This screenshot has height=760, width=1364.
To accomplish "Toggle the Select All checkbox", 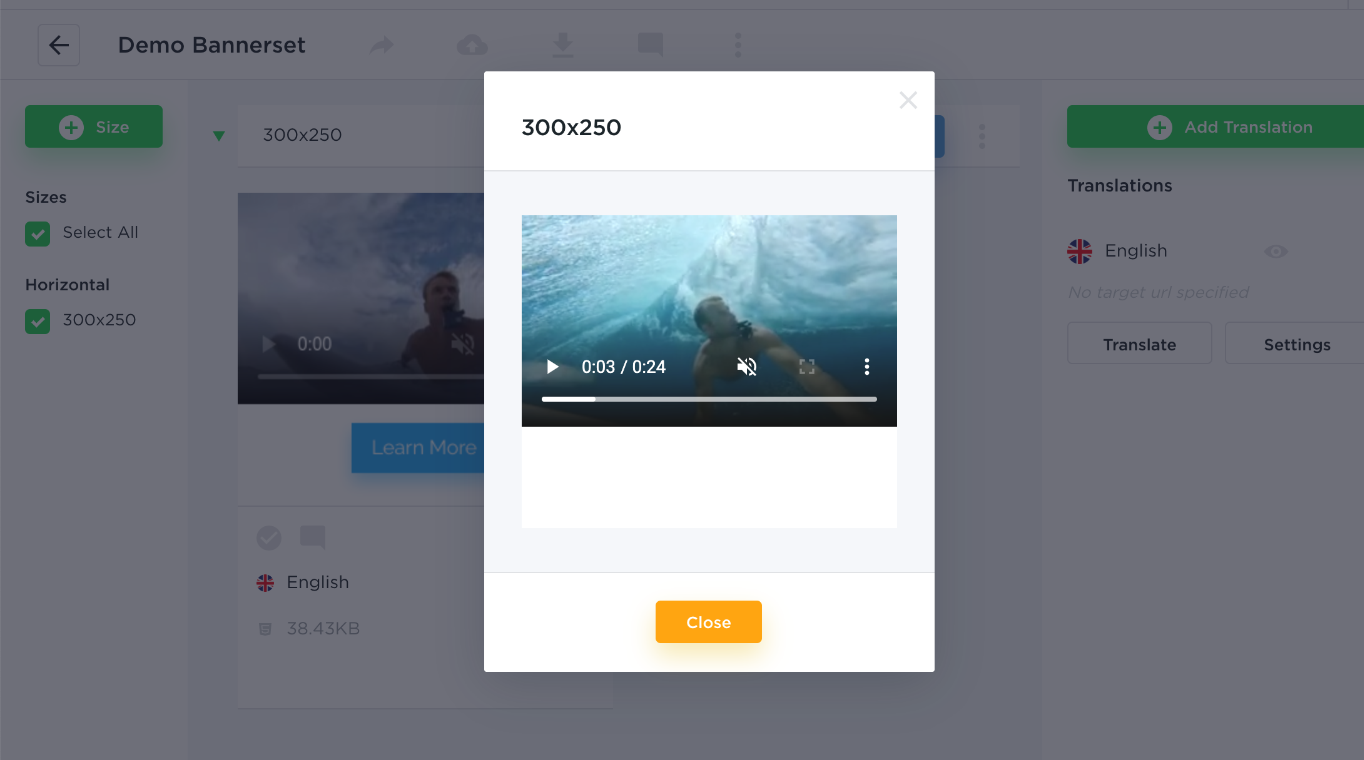I will pyautogui.click(x=38, y=233).
